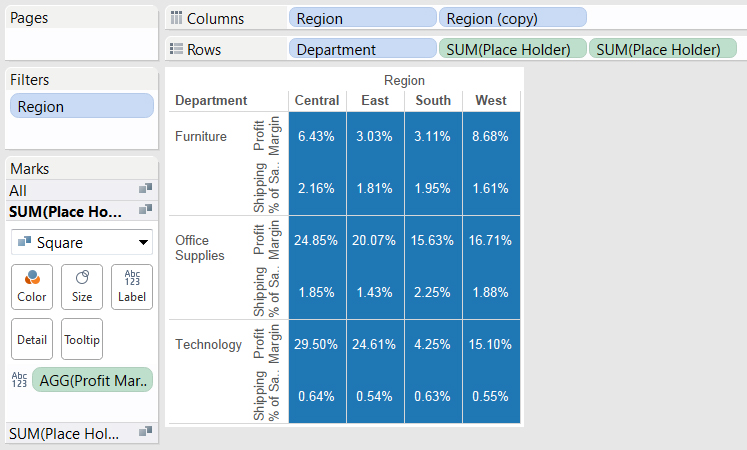Click the Size marks card button
This screenshot has width=747, height=450.
tap(82, 287)
